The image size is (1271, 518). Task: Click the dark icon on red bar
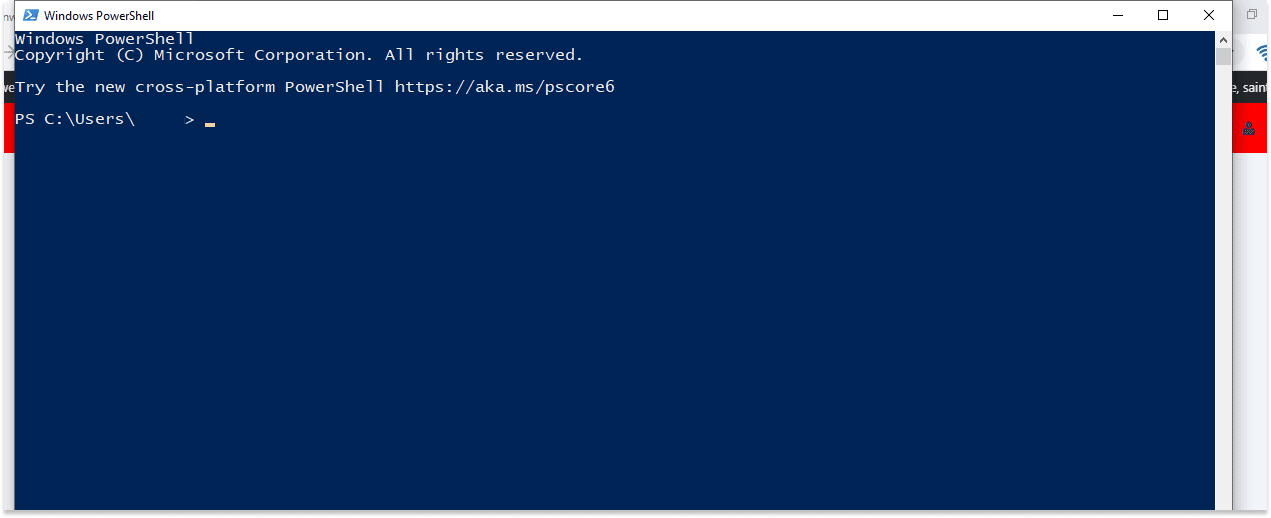tap(1249, 128)
